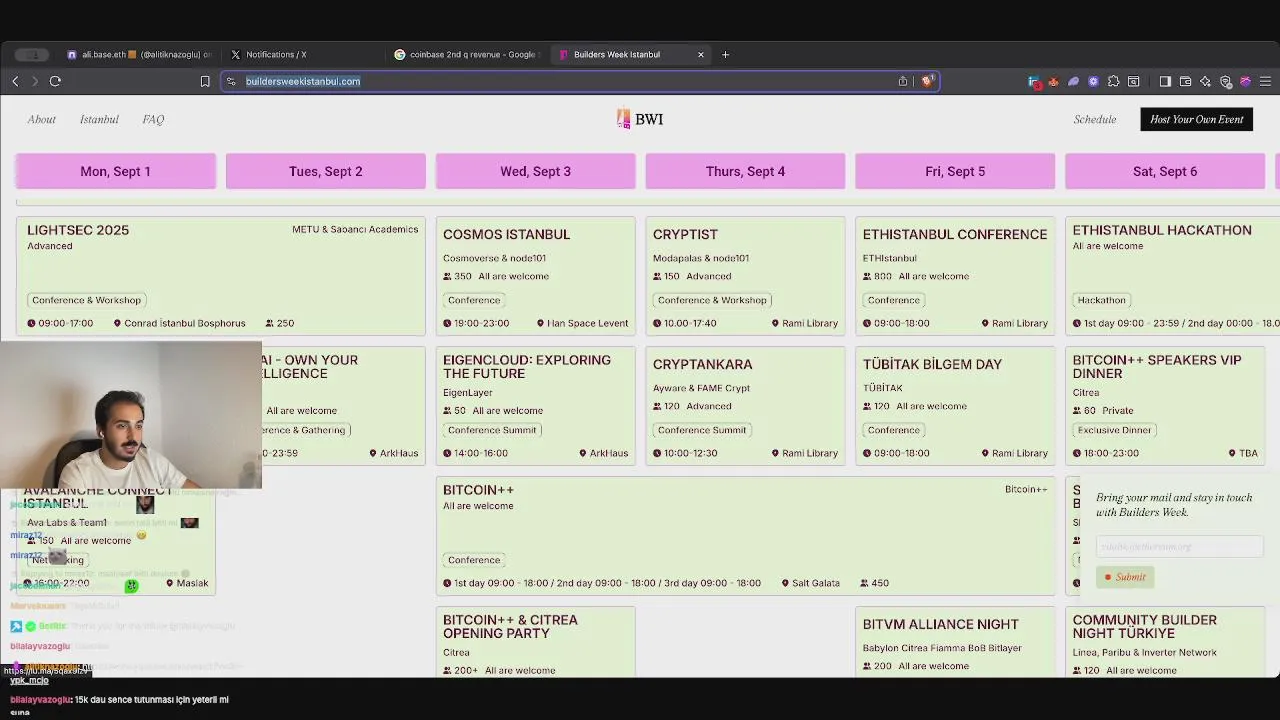The width and height of the screenshot is (1280, 720).
Task: Click the streamer webcam overlay
Action: click(x=131, y=414)
